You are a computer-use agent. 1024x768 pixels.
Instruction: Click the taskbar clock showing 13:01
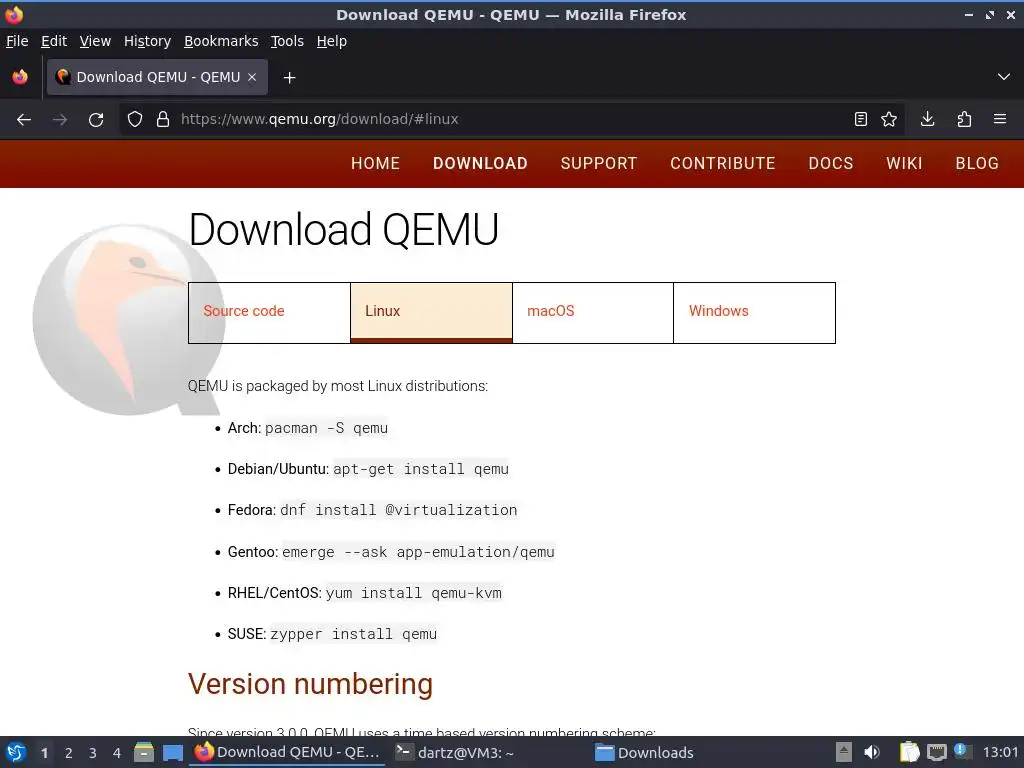pos(1000,752)
